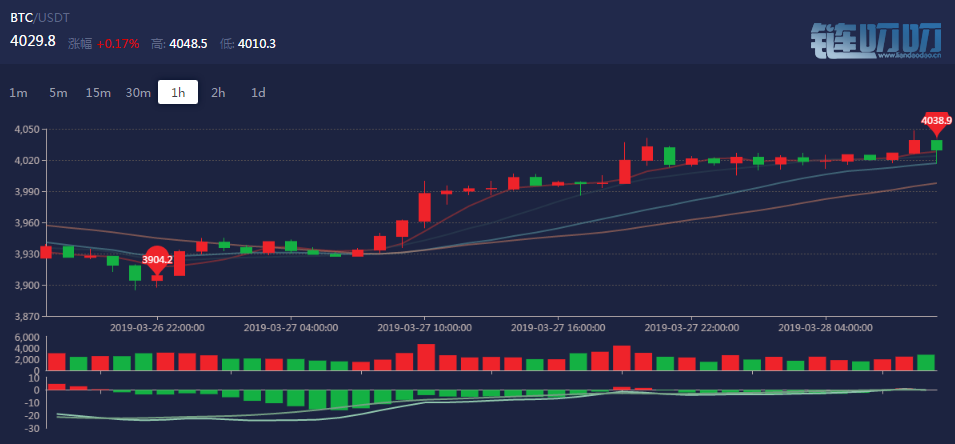Click the -10 MACD axis label
The width and height of the screenshot is (955, 444).
32,403
